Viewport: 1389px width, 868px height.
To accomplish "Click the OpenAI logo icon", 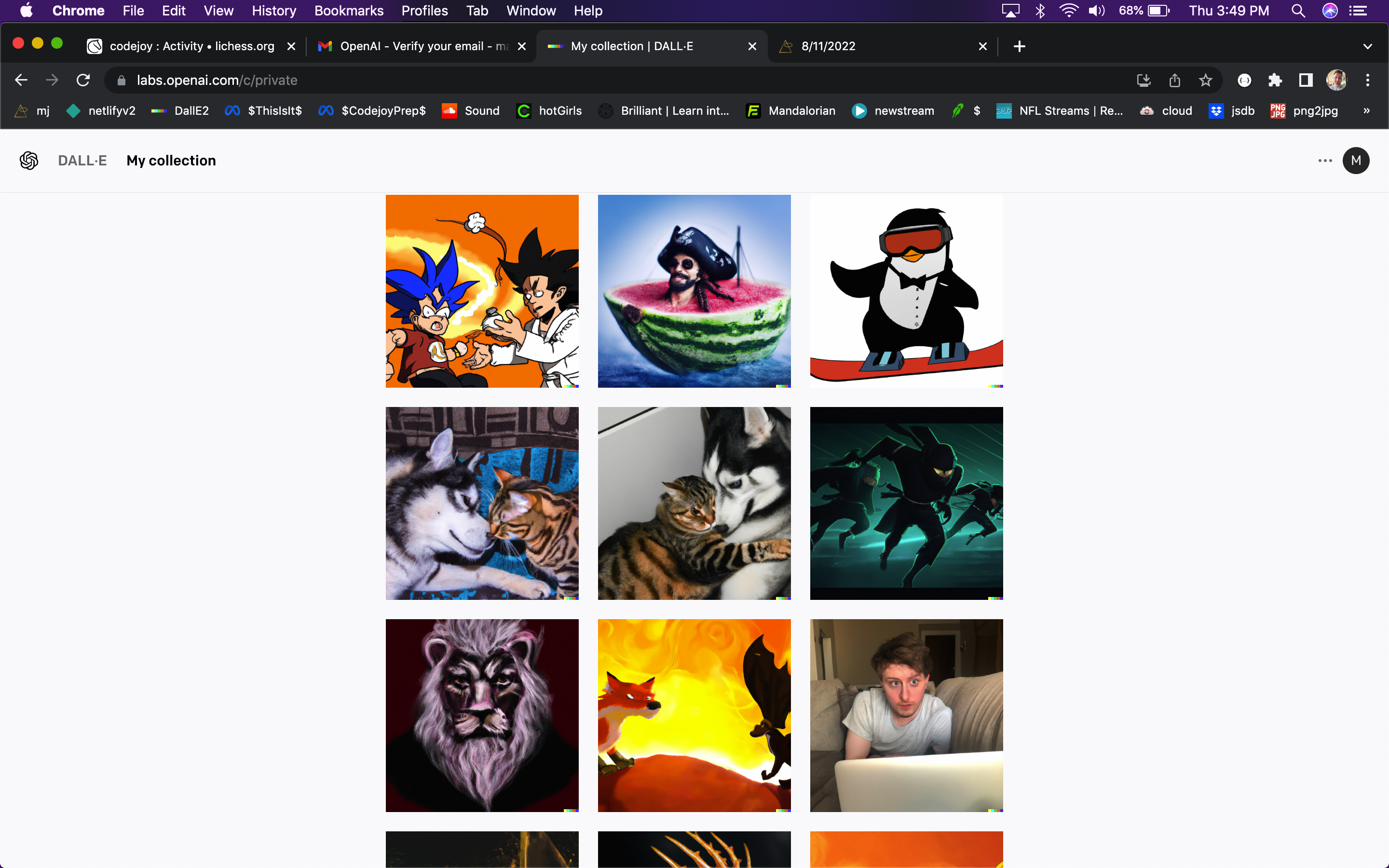I will 29,161.
